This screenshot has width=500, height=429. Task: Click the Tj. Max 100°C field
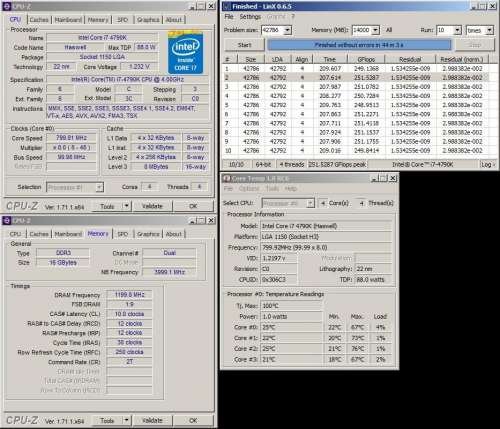click(292, 306)
